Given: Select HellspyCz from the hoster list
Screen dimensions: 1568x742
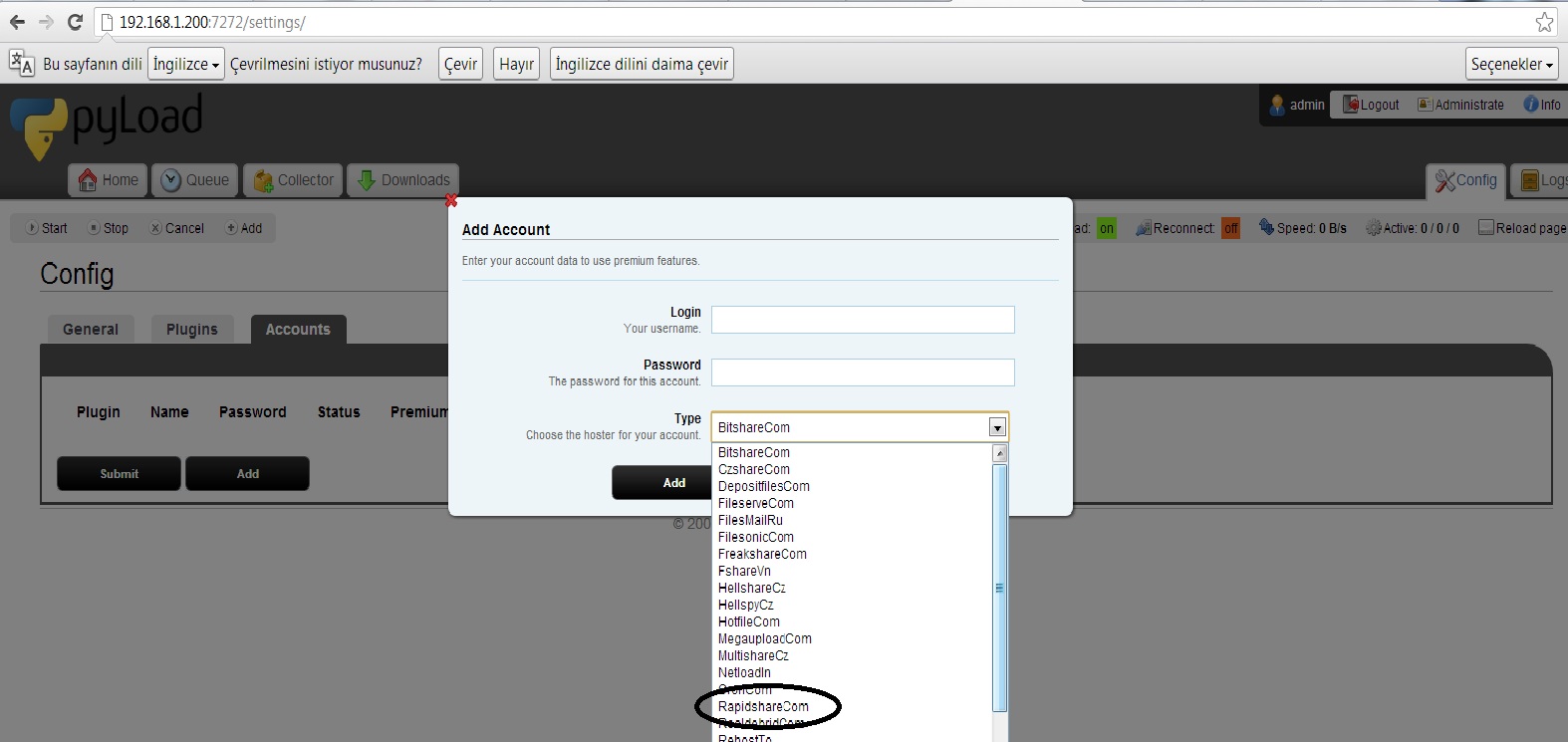Looking at the screenshot, I should (853, 605).
